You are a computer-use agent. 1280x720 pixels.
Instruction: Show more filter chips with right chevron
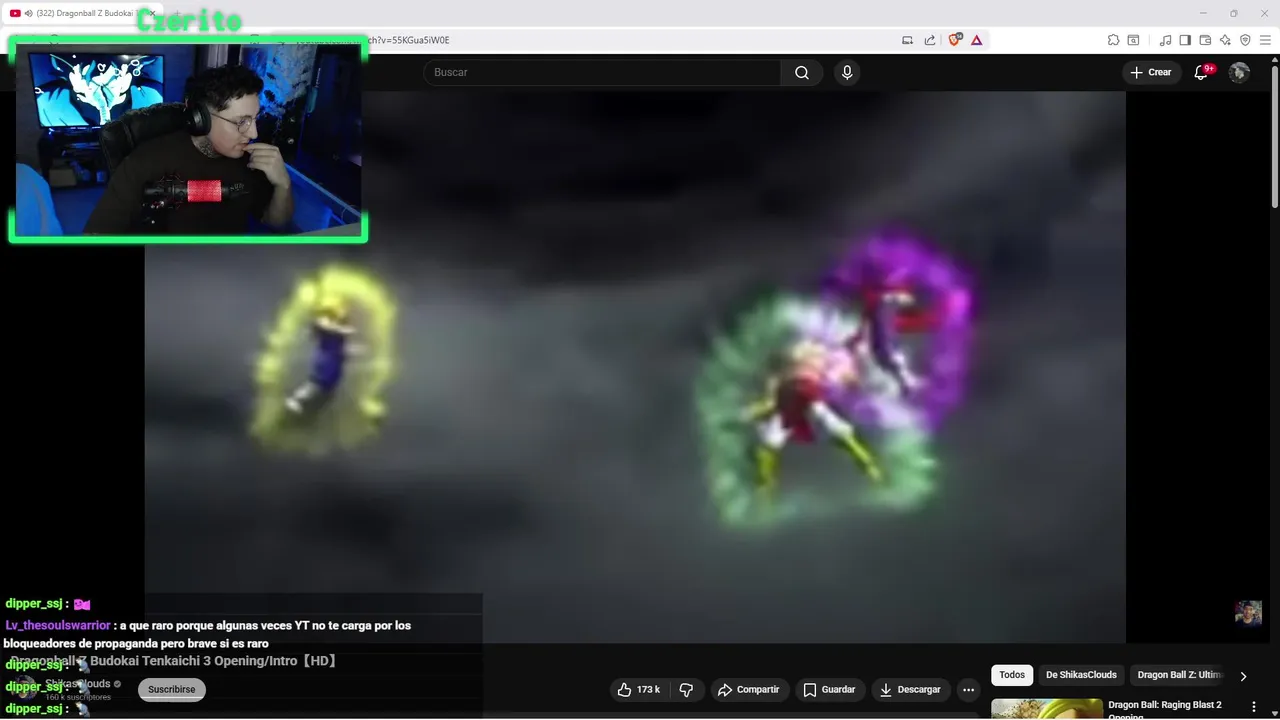tap(1243, 676)
